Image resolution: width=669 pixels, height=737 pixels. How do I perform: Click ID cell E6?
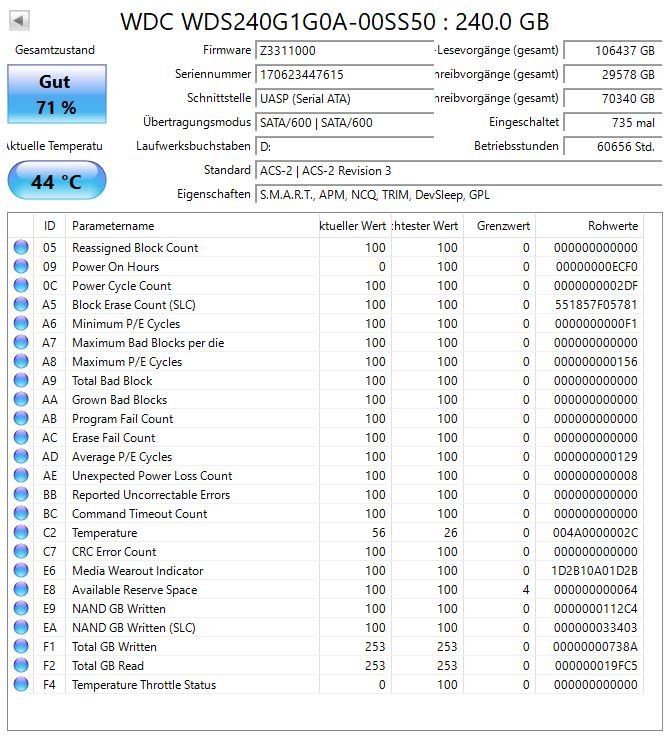[49, 571]
